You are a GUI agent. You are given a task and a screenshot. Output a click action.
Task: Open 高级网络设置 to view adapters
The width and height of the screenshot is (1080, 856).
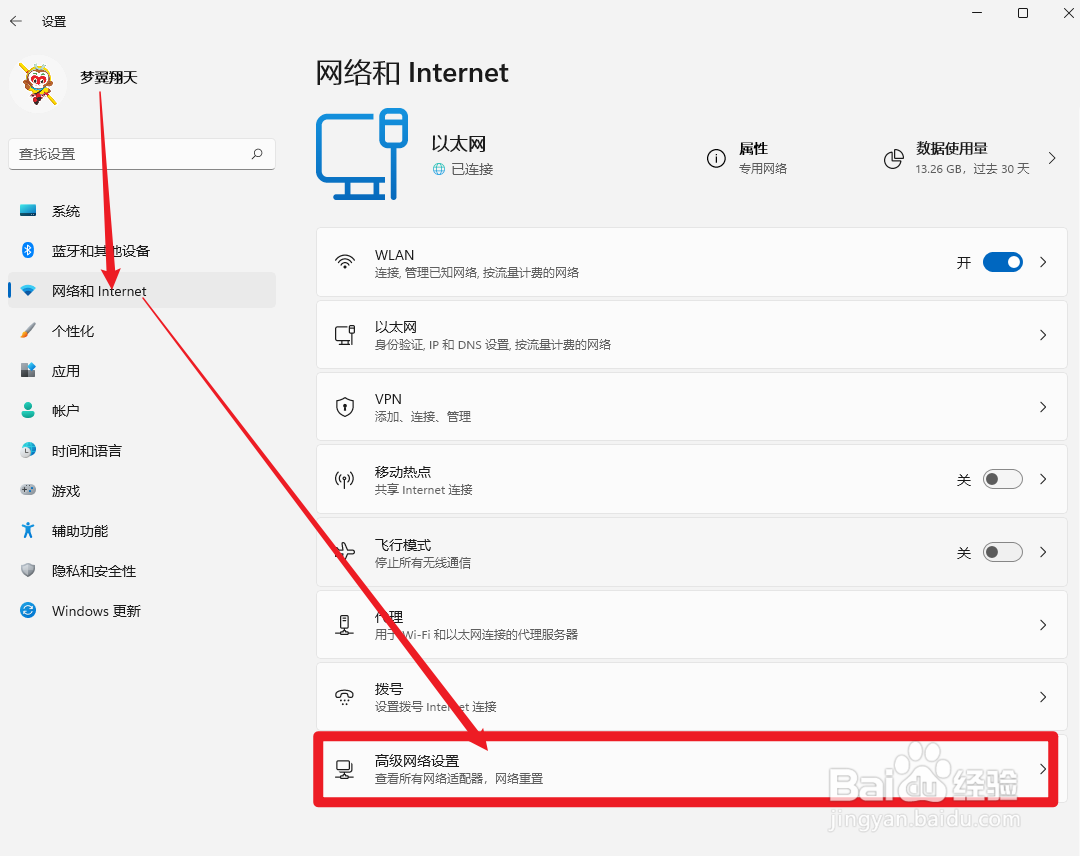690,767
